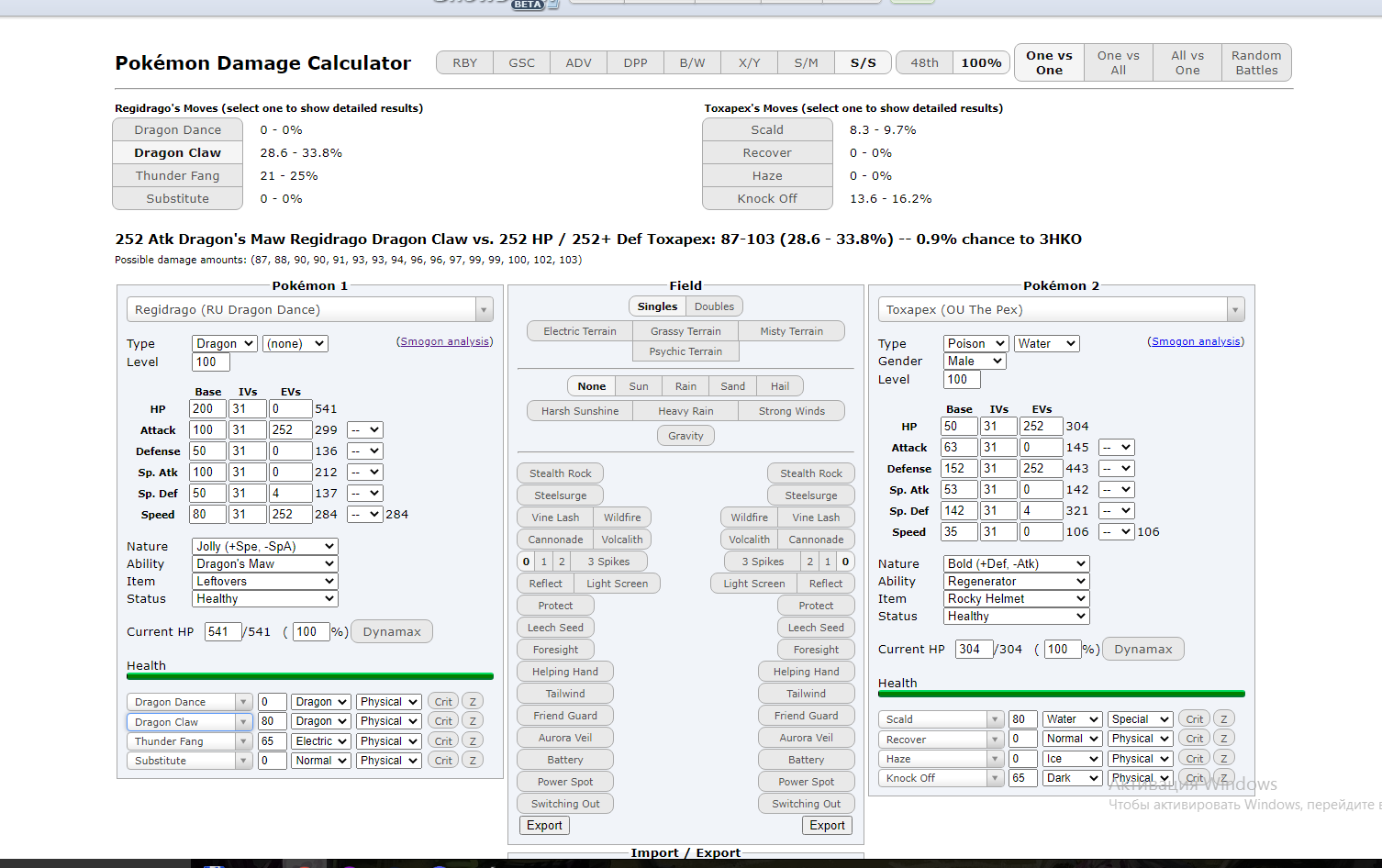1382x868 pixels.
Task: Open the Toxapex set selector dropdown
Action: tap(1062, 309)
